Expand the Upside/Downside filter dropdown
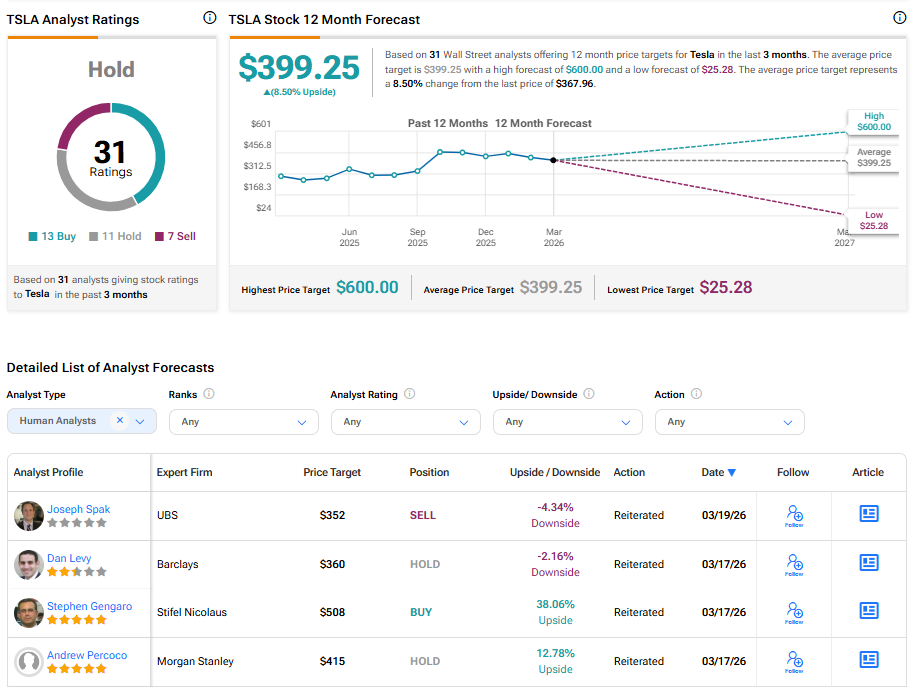The height and width of the screenshot is (687, 912). point(566,422)
